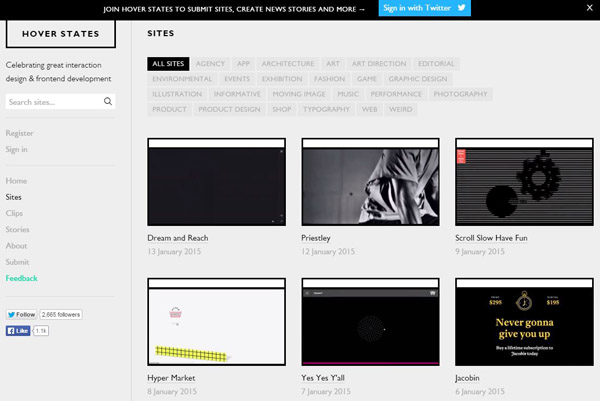Click the Register link

[x=20, y=133]
